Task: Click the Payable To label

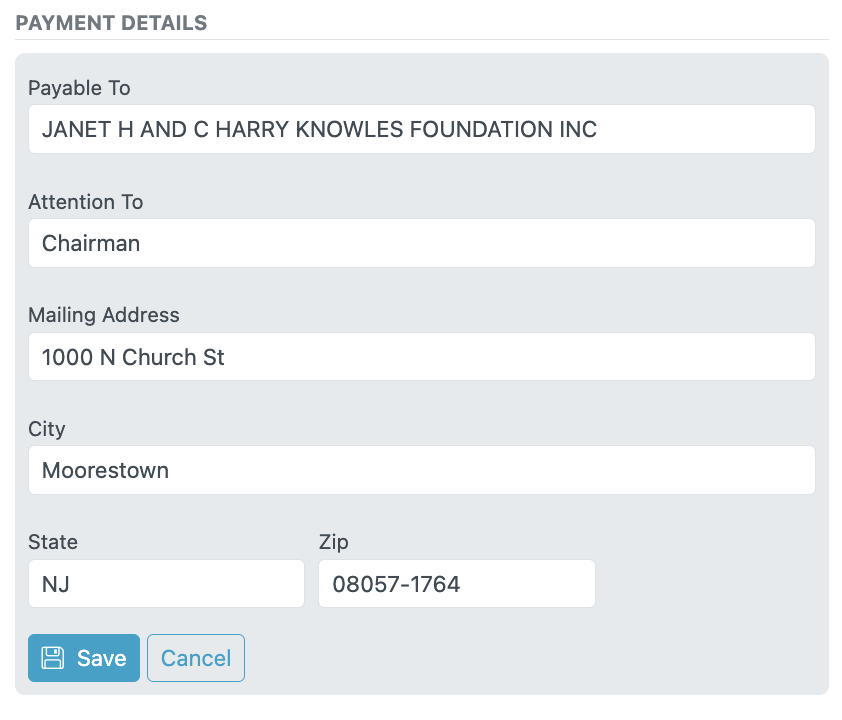Action: (x=79, y=88)
